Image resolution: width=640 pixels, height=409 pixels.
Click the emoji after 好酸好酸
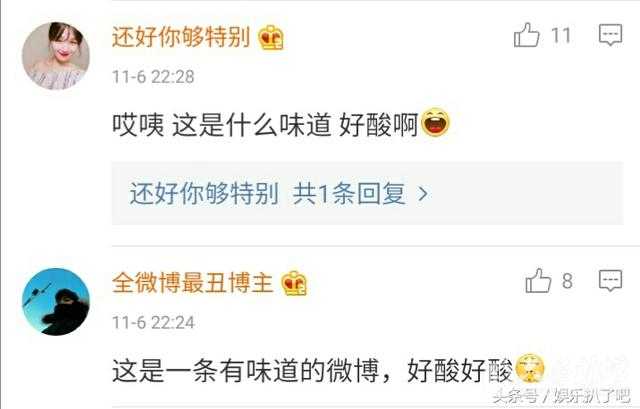530,369
